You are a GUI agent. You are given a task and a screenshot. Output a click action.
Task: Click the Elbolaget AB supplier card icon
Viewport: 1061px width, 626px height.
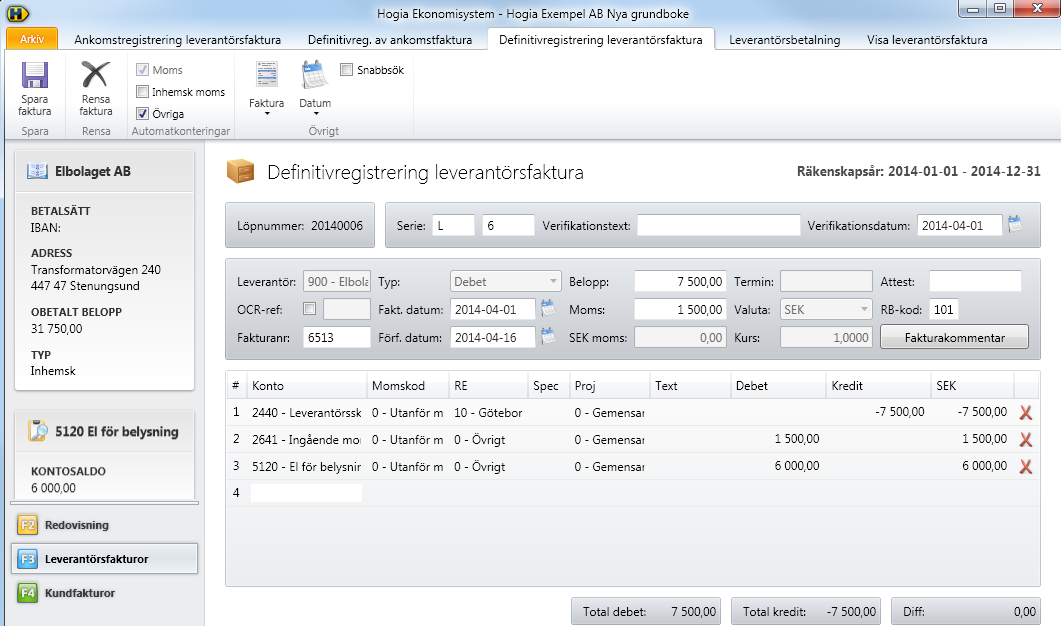point(37,171)
